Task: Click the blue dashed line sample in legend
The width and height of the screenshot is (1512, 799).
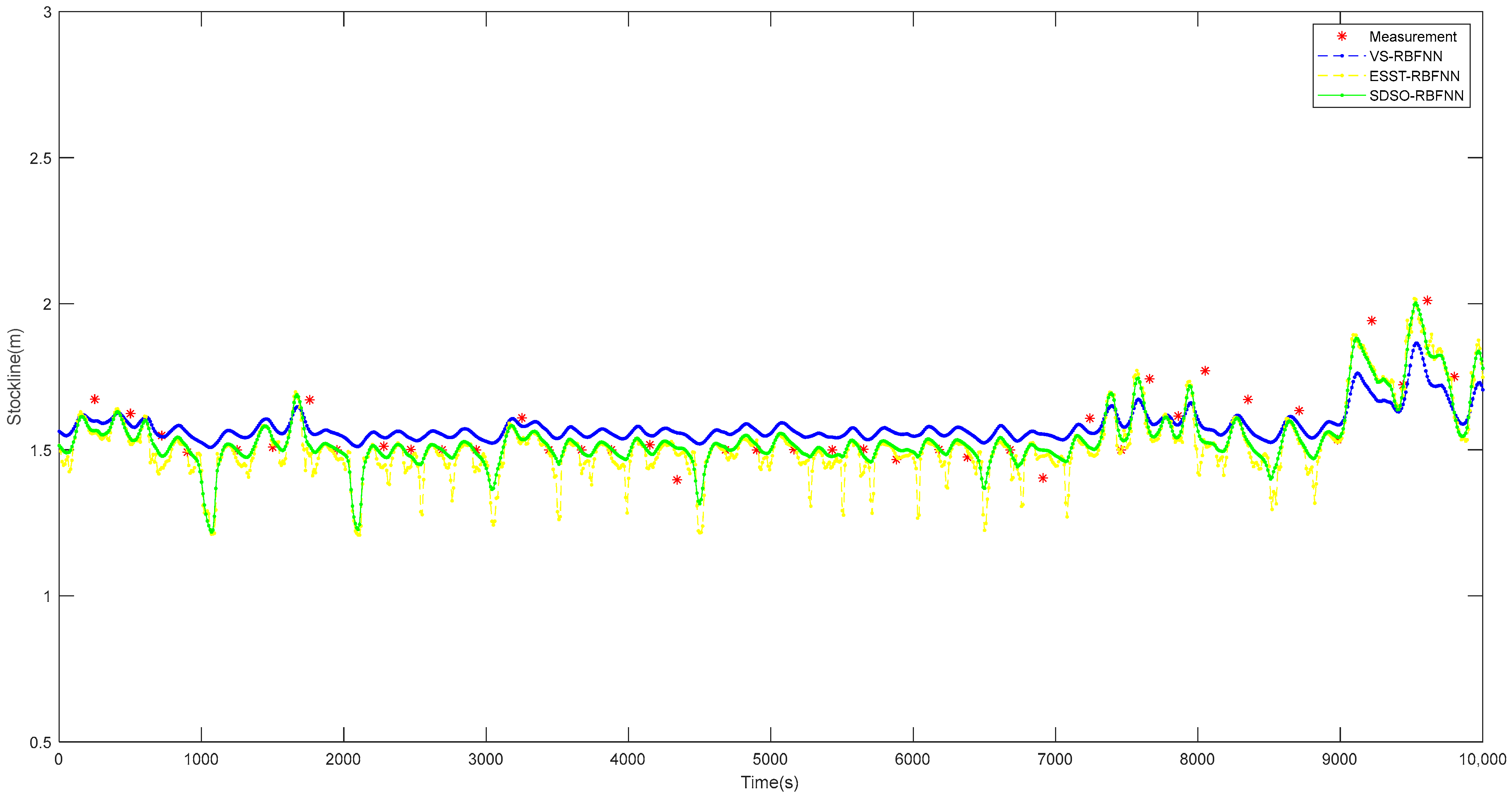Action: (x=1342, y=56)
